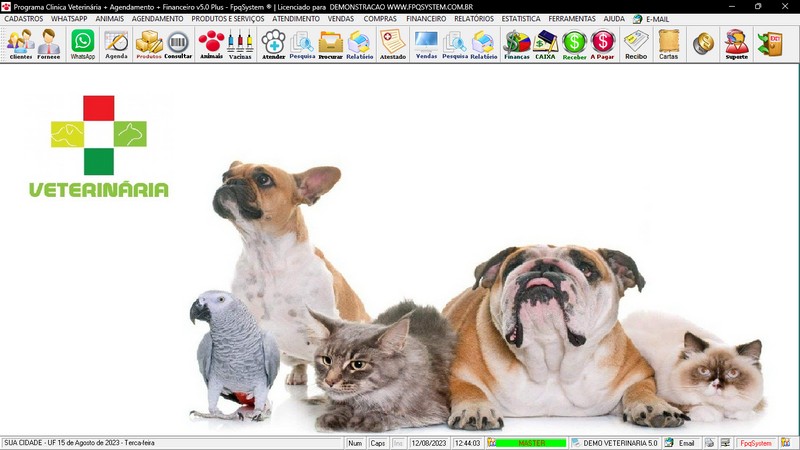The width and height of the screenshot is (800, 450).
Task: Click Pesquisa icon next to Atender
Action: pyautogui.click(x=302, y=44)
